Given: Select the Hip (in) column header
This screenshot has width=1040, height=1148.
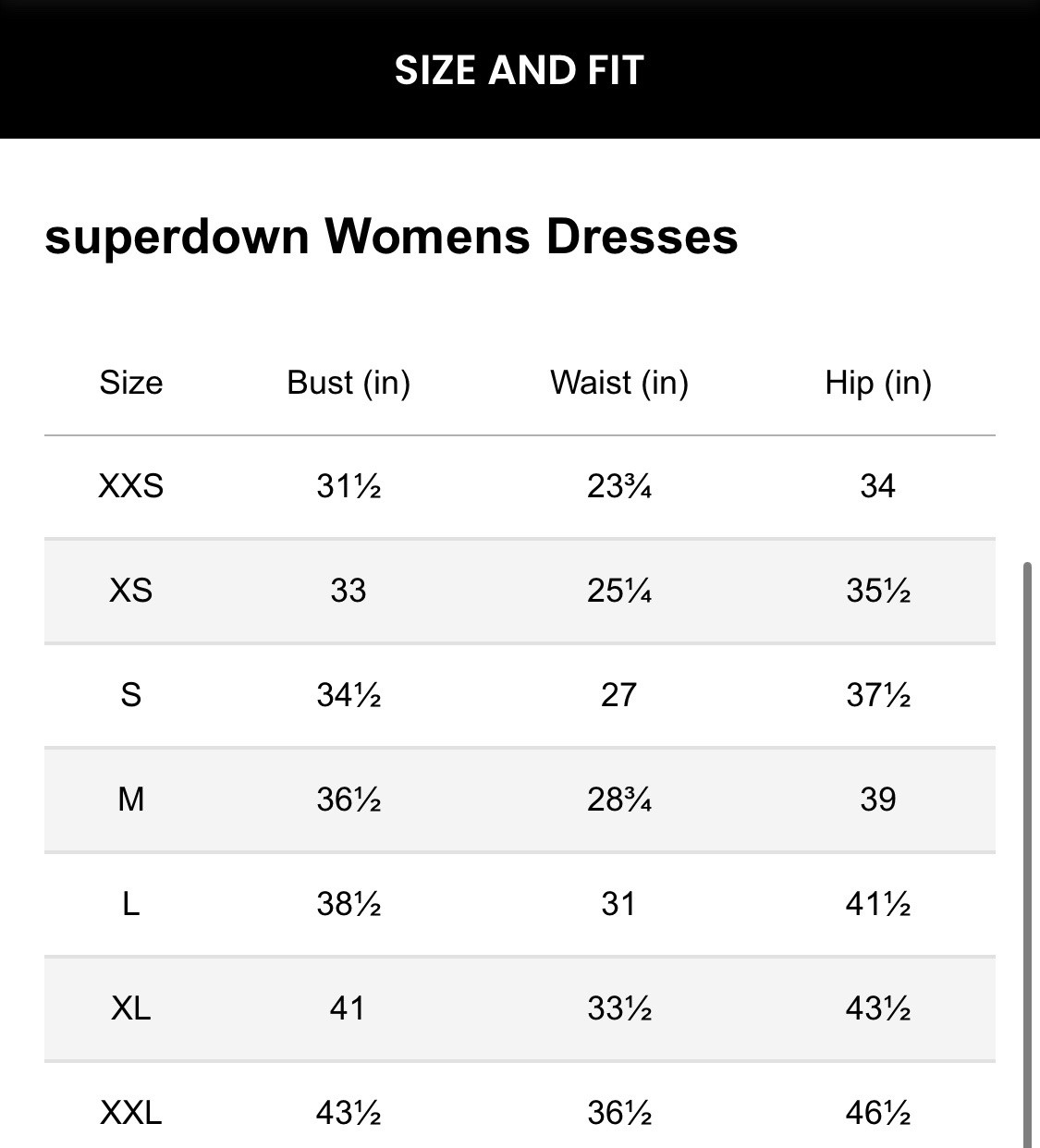Looking at the screenshot, I should pos(878,383).
